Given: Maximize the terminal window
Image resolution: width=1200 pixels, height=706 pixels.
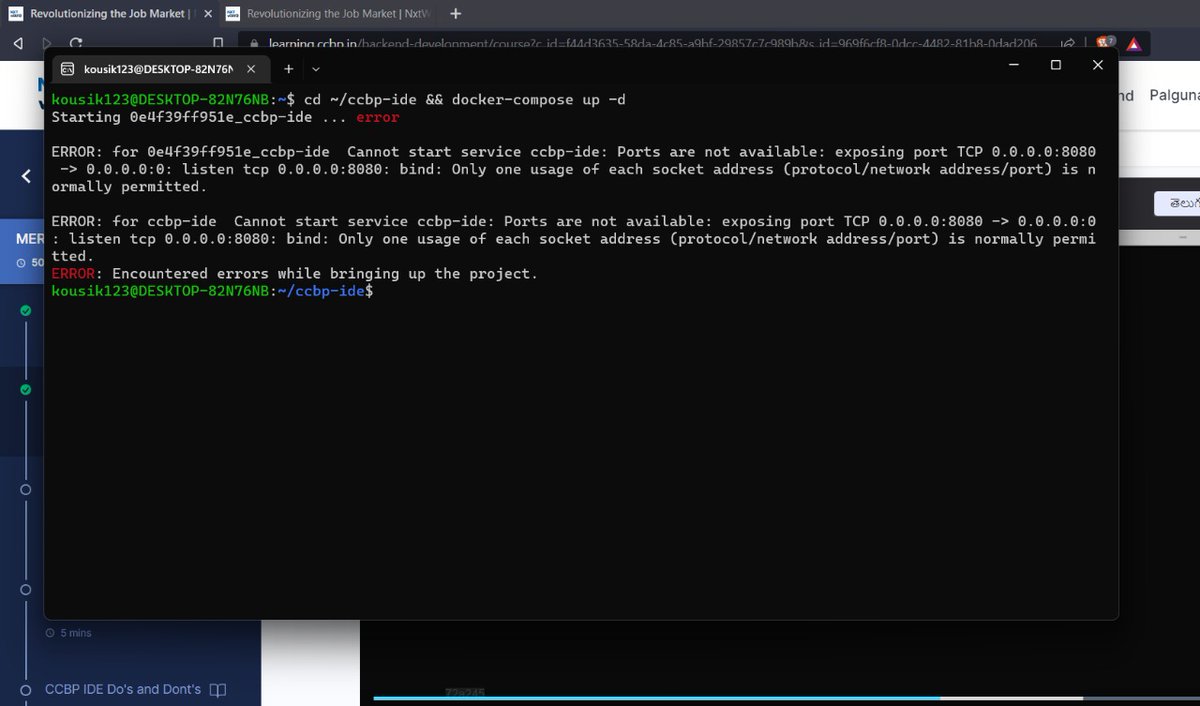Looking at the screenshot, I should pyautogui.click(x=1056, y=65).
